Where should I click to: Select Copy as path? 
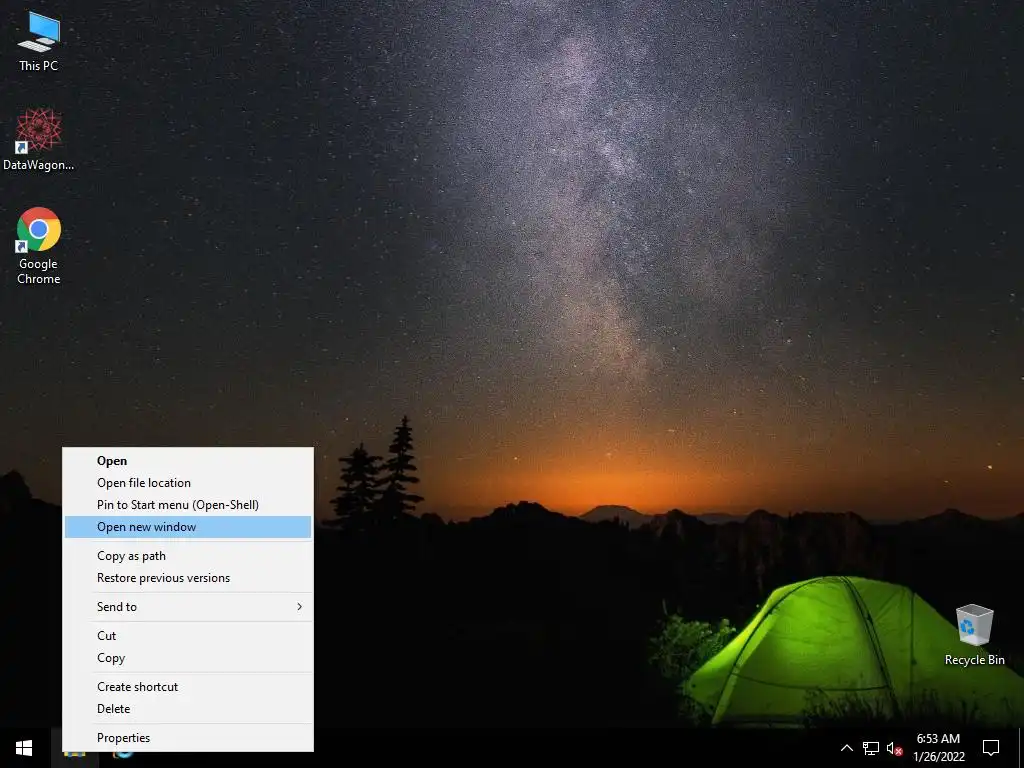tap(188, 556)
